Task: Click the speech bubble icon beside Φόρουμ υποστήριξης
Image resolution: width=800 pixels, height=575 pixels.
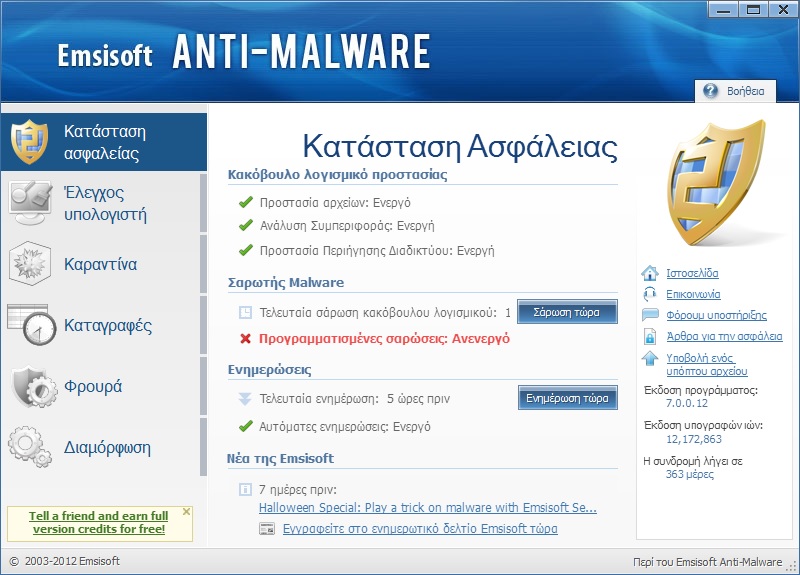Action: [x=650, y=315]
